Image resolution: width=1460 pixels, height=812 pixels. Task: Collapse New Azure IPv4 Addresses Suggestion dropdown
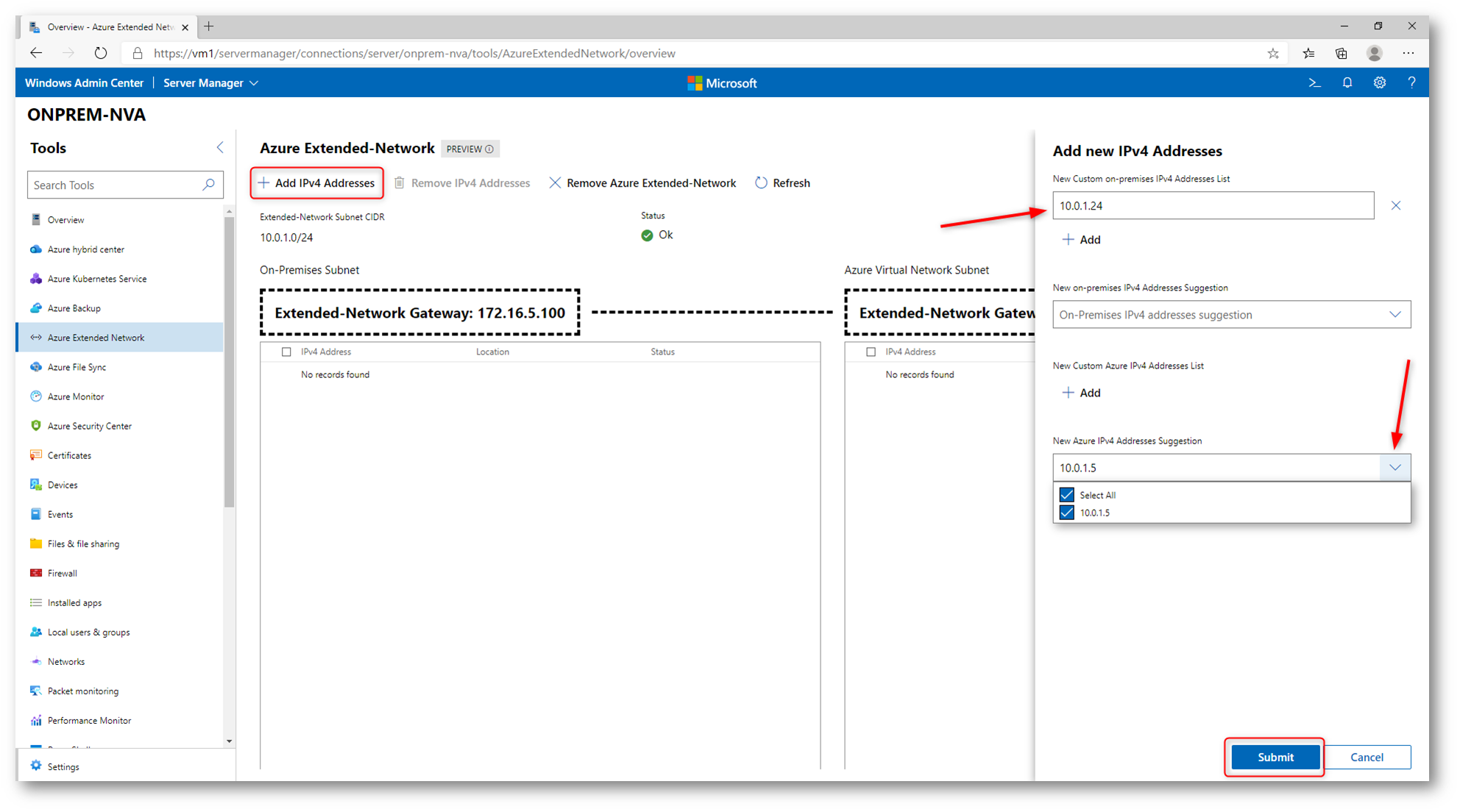[x=1395, y=467]
